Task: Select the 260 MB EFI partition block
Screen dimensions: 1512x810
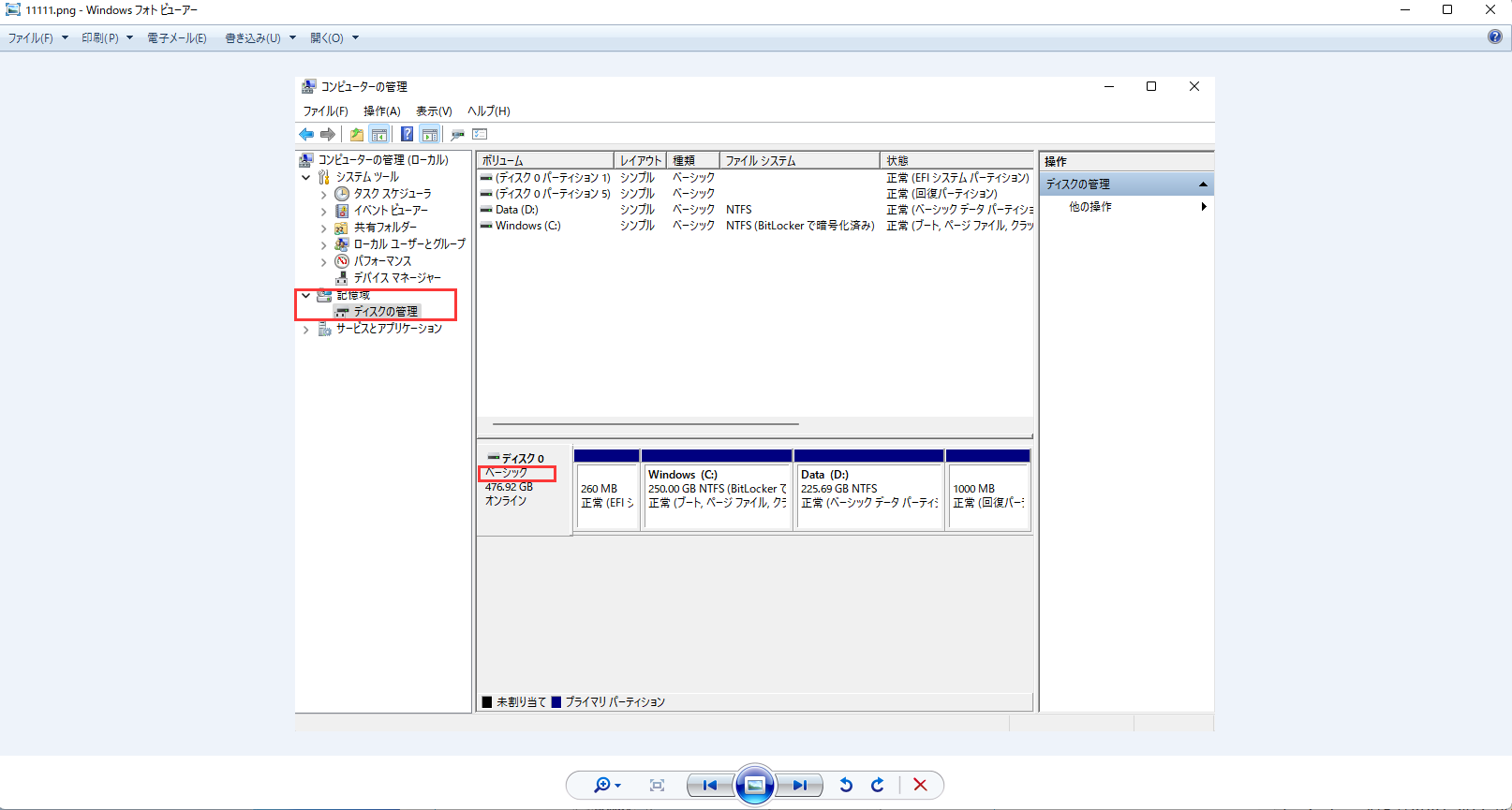Action: [x=607, y=490]
